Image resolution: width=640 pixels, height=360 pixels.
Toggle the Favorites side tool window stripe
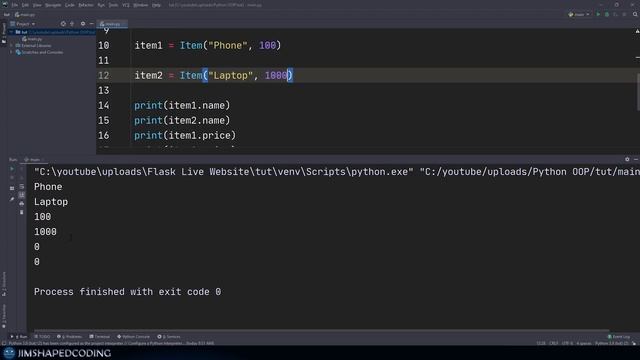(4, 316)
